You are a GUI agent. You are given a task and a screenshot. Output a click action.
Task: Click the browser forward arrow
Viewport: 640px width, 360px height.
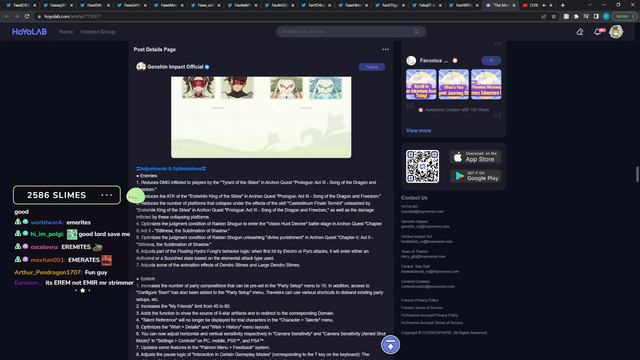17,16
